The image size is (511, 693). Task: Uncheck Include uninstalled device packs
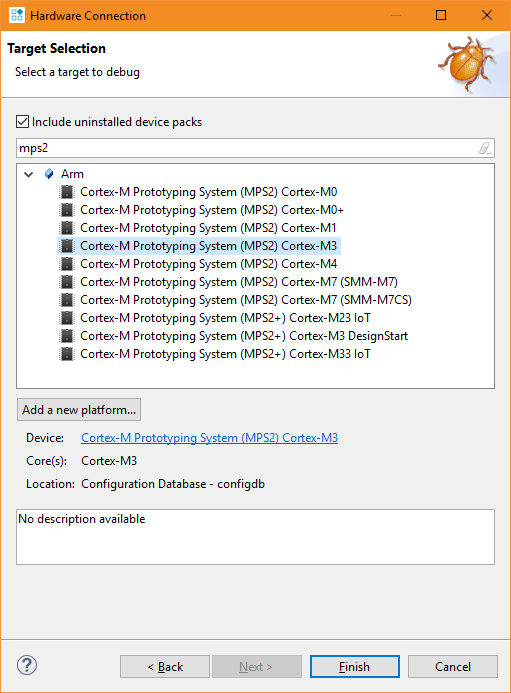tap(23, 122)
